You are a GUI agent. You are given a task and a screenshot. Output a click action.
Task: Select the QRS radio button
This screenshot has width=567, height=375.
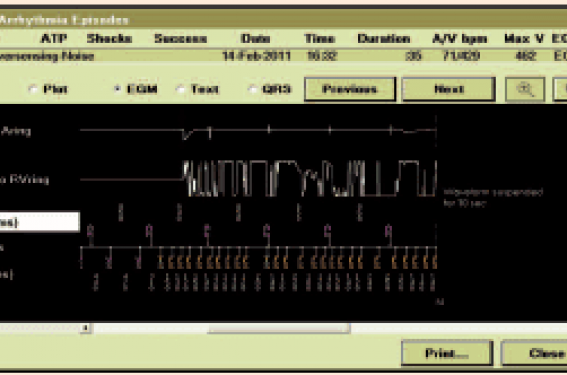[x=253, y=89]
